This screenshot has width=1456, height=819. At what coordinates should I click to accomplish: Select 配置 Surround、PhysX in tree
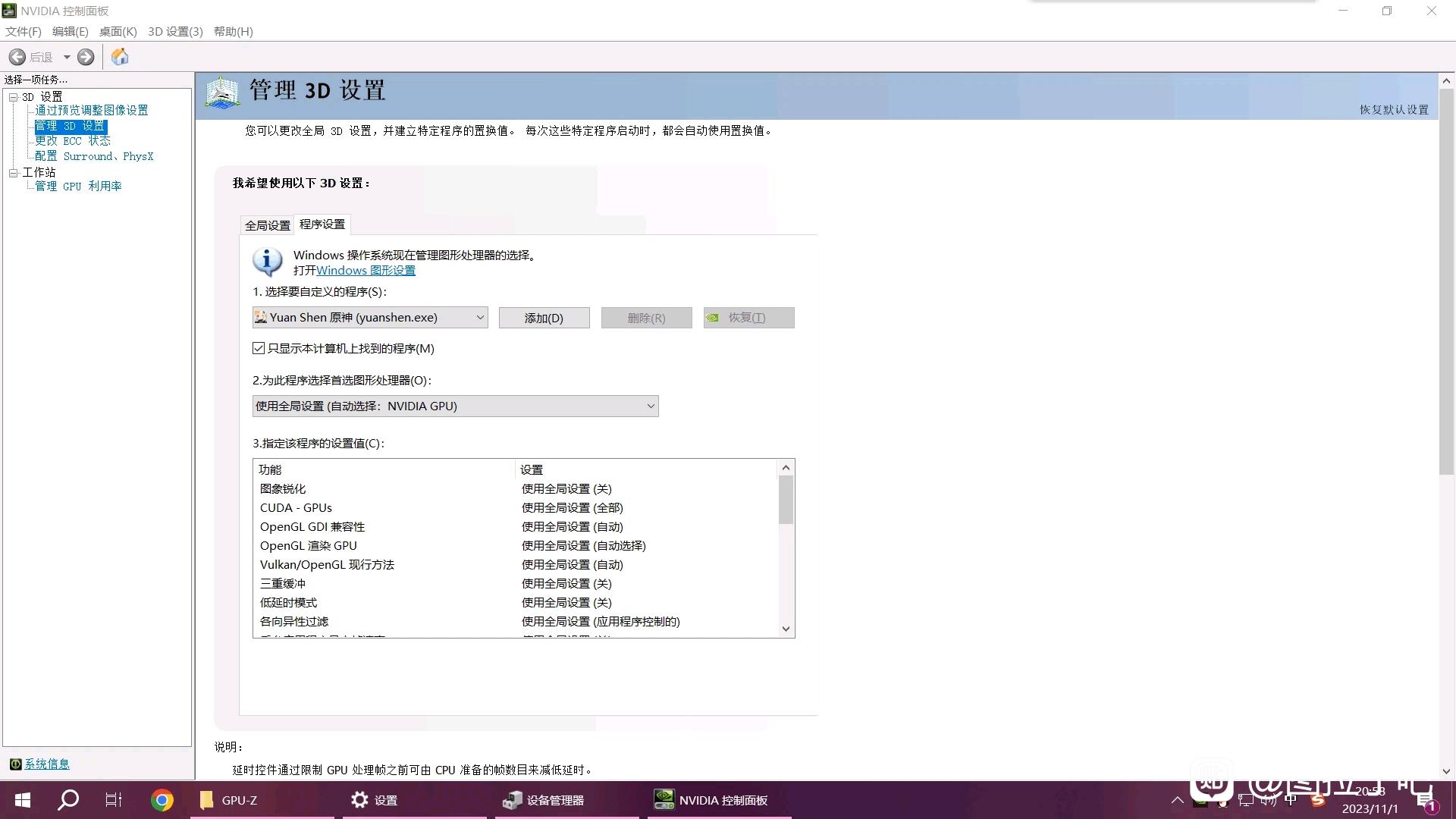click(x=94, y=156)
